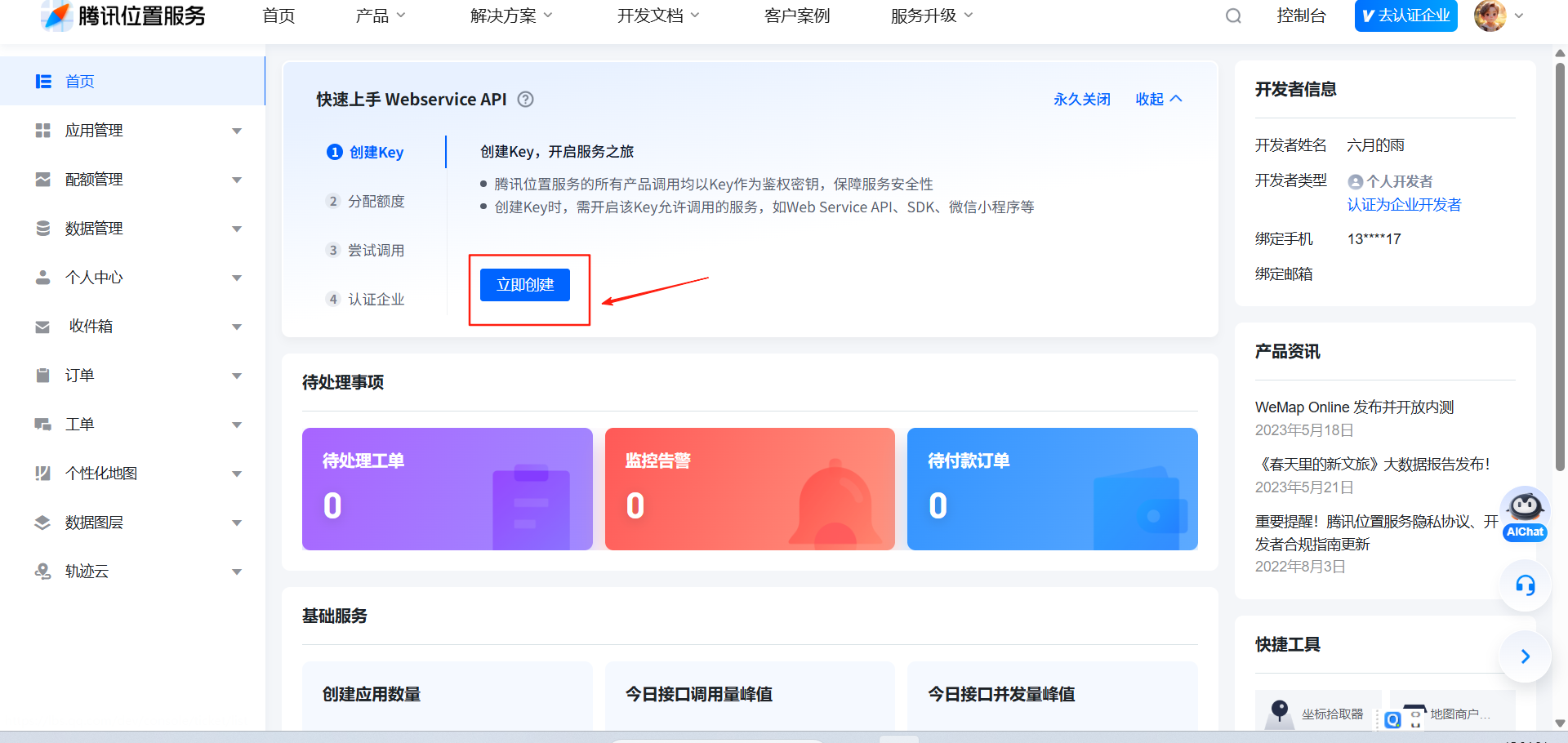Click the Tencent Location Service logo
The image size is (1568, 743).
(x=123, y=16)
